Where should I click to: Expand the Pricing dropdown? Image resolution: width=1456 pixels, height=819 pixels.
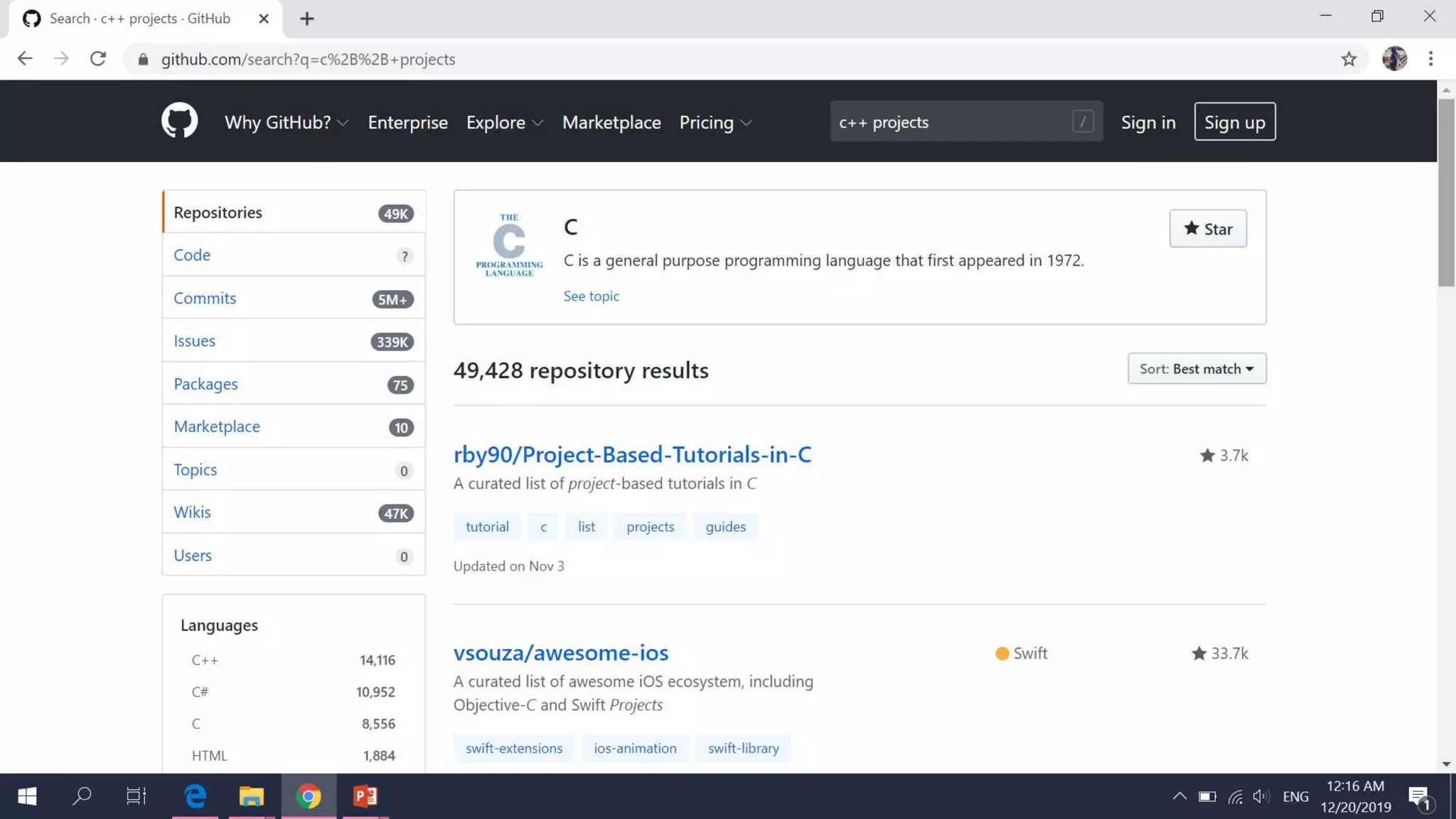pyautogui.click(x=714, y=122)
